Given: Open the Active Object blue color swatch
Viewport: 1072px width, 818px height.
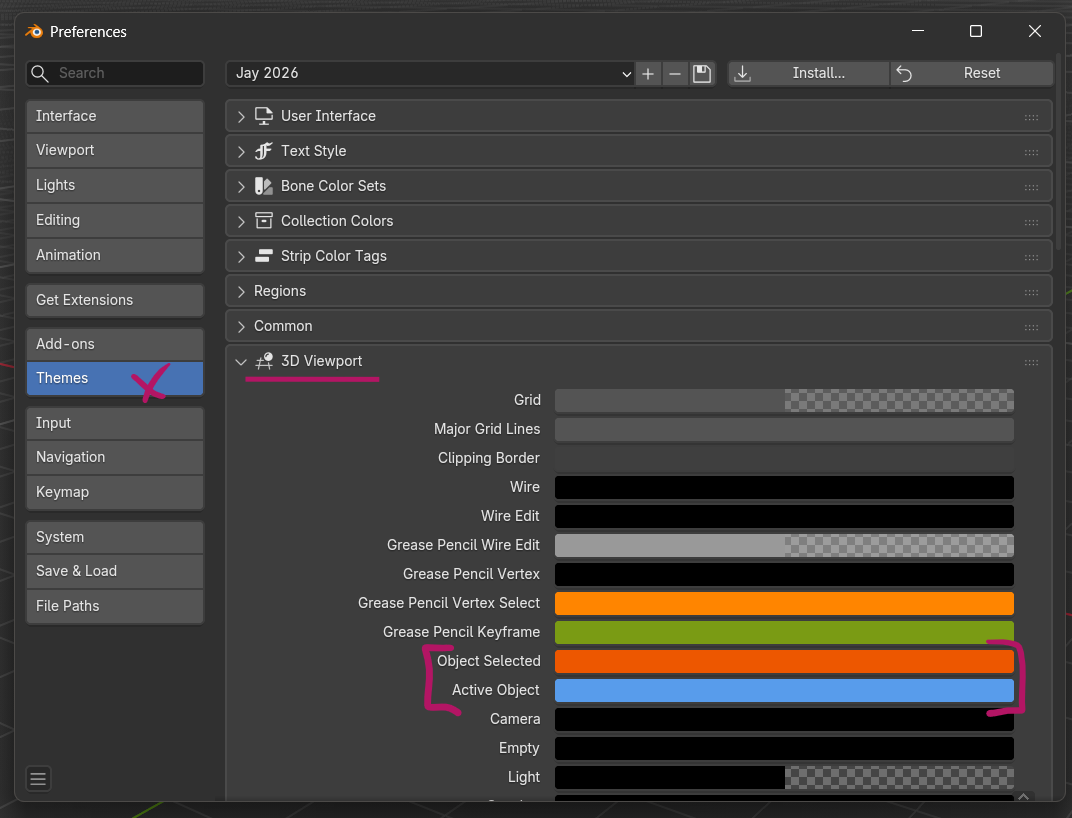Looking at the screenshot, I should point(784,690).
